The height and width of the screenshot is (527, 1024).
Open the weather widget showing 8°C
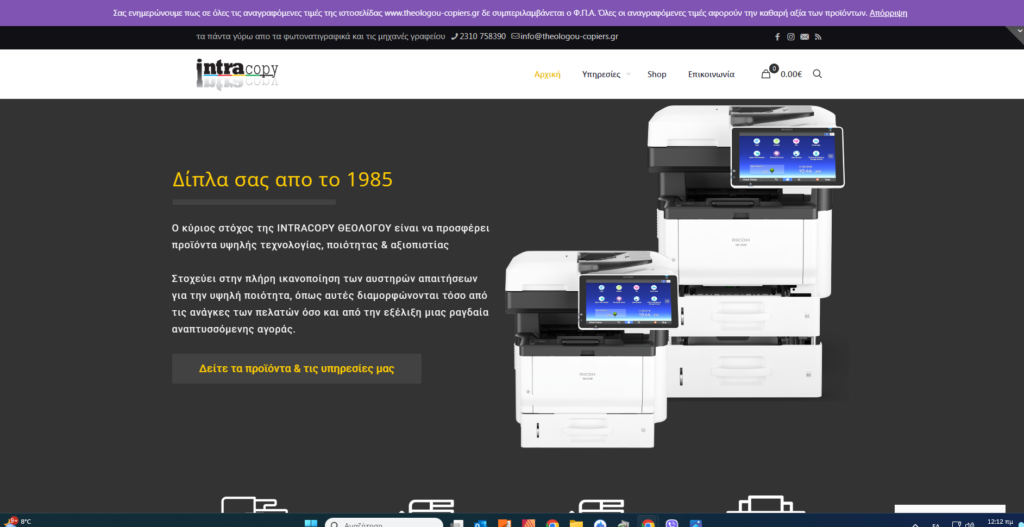click(18, 522)
